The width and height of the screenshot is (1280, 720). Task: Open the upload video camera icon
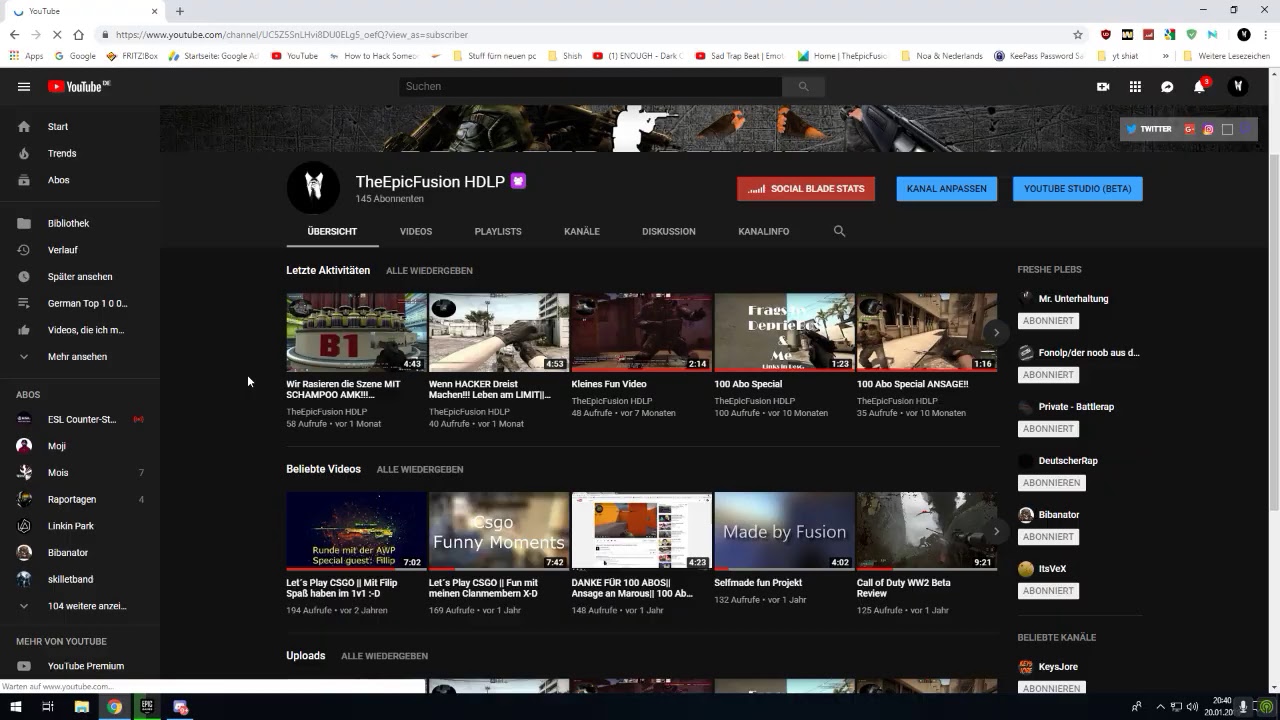[1103, 87]
